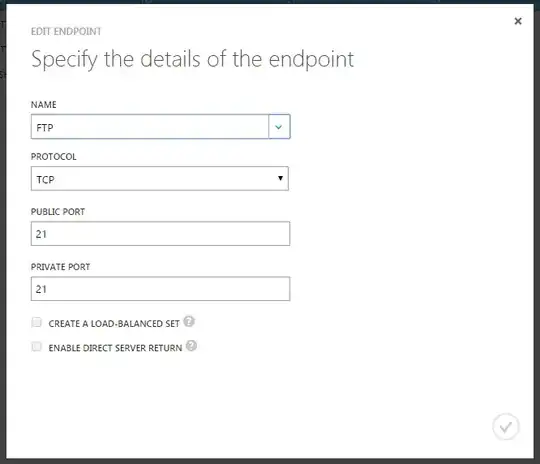The width and height of the screenshot is (540, 464).
Task: Click the NAME field label
Action: tap(44, 105)
